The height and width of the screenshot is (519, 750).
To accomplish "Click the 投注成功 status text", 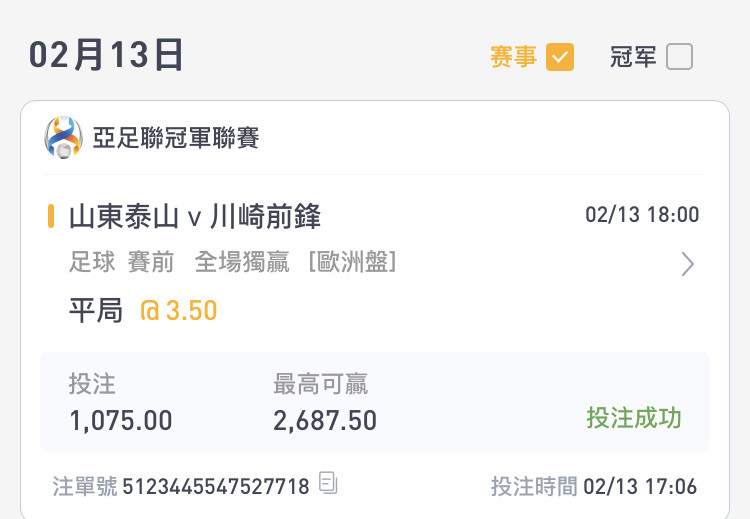I will click(634, 418).
